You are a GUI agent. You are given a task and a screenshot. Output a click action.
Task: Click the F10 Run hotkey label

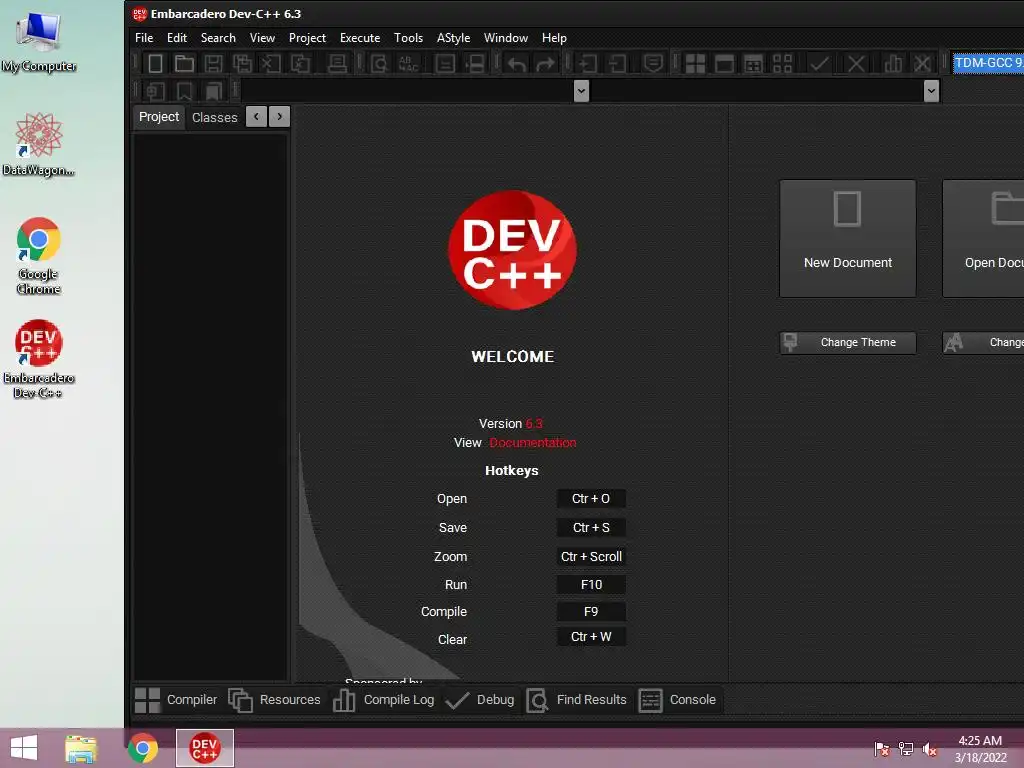coord(591,584)
